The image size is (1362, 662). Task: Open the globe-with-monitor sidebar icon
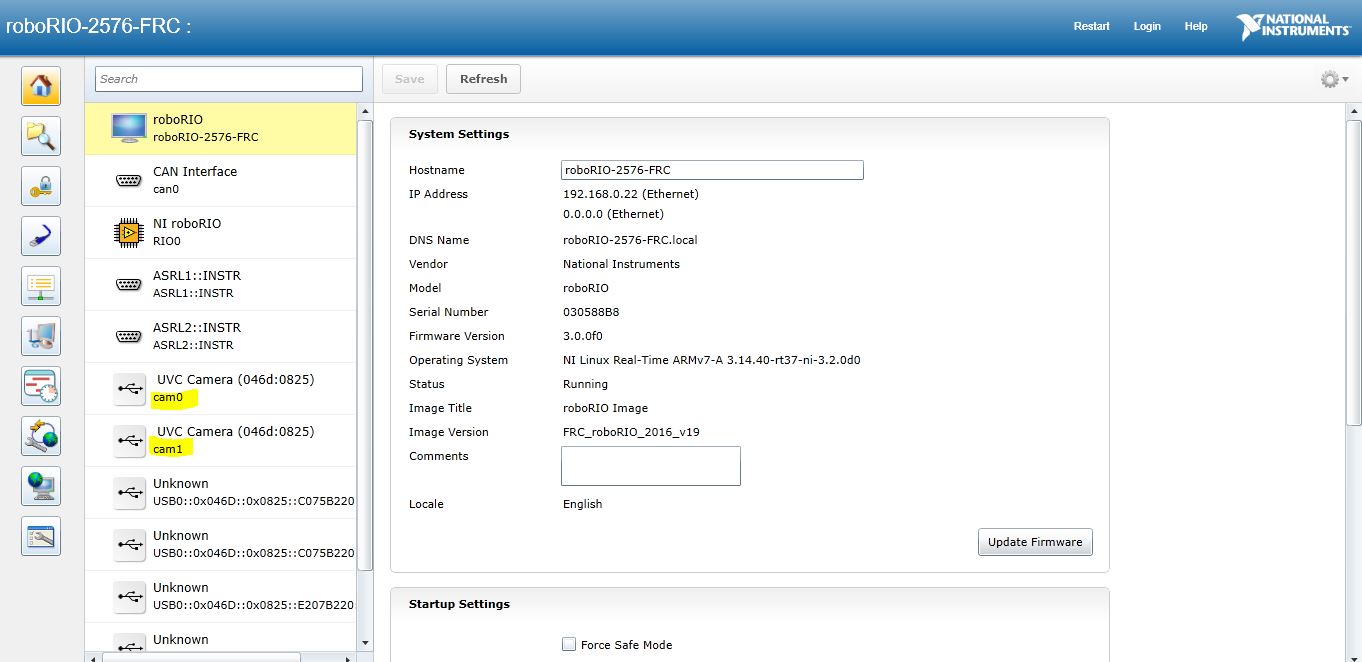tap(41, 486)
